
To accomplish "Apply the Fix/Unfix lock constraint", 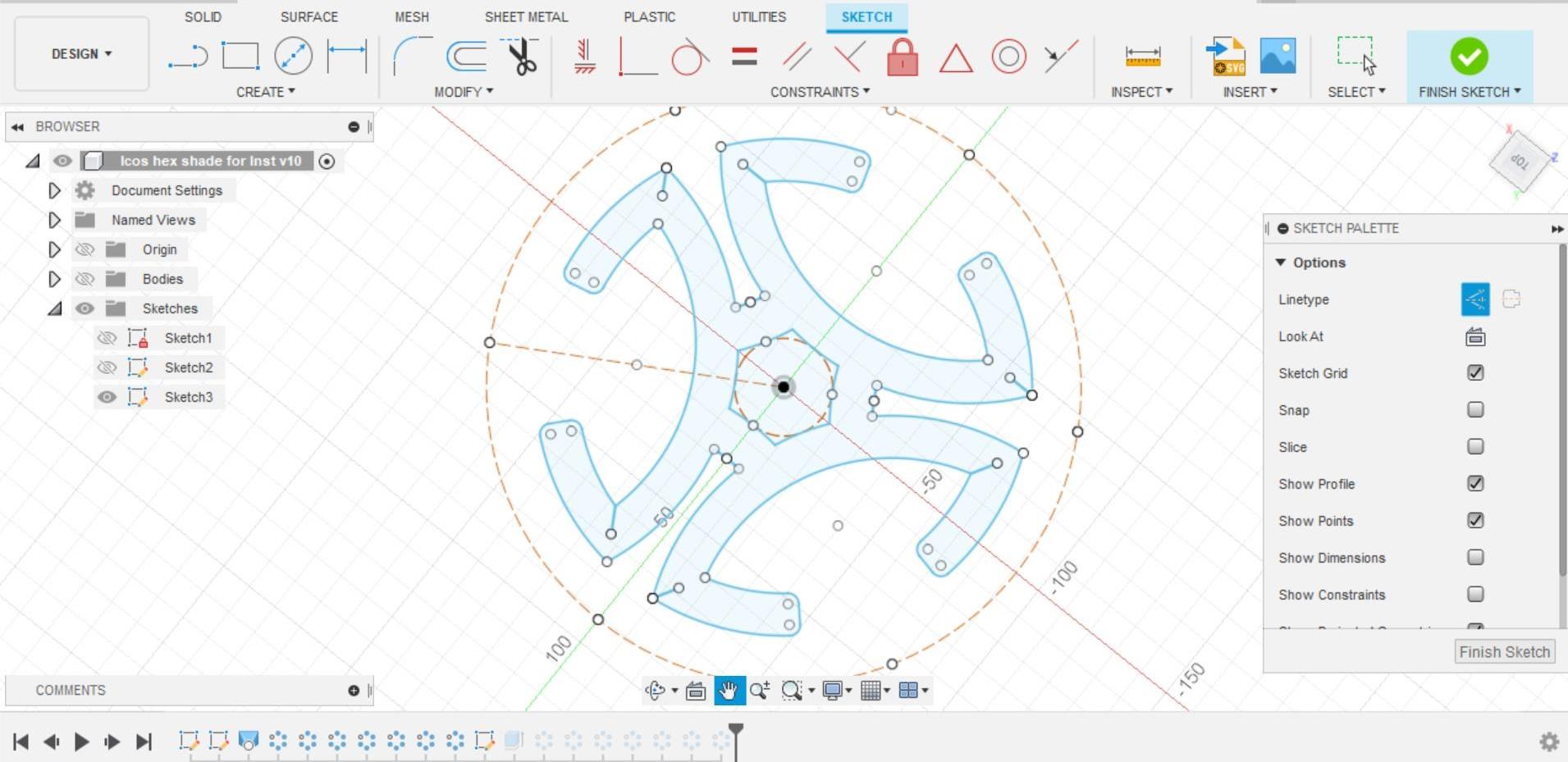I will pyautogui.click(x=903, y=57).
